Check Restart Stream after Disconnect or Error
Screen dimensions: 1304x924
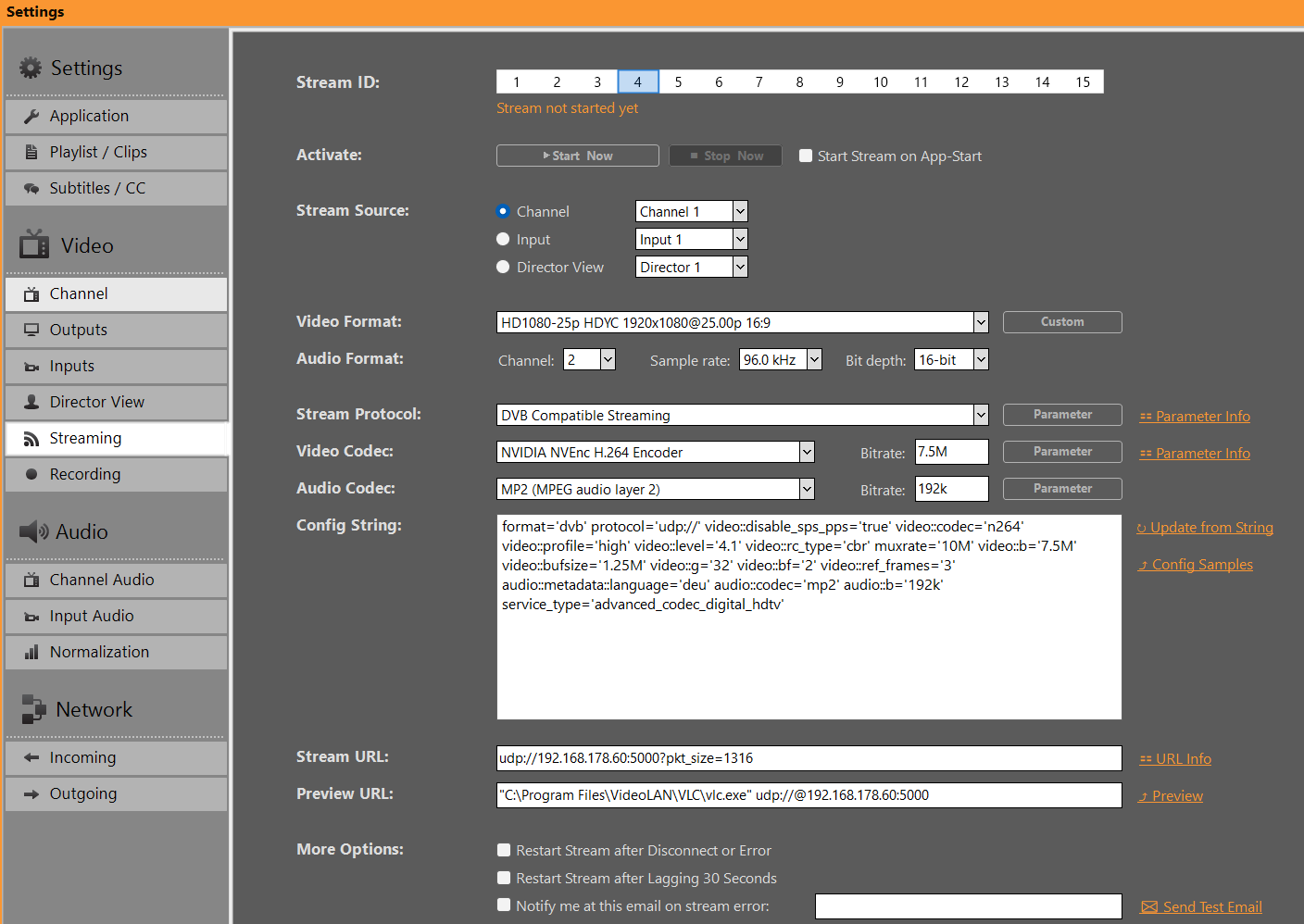[504, 850]
